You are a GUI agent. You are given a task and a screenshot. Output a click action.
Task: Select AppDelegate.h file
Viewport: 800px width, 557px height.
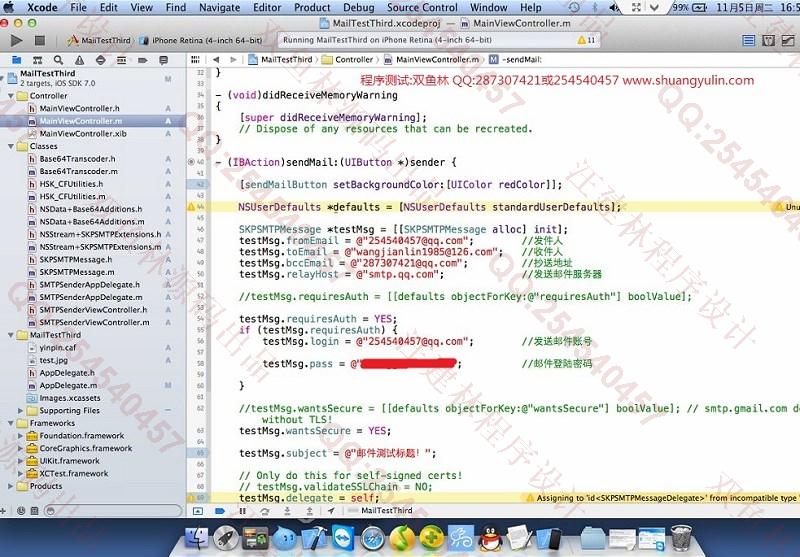pos(68,373)
